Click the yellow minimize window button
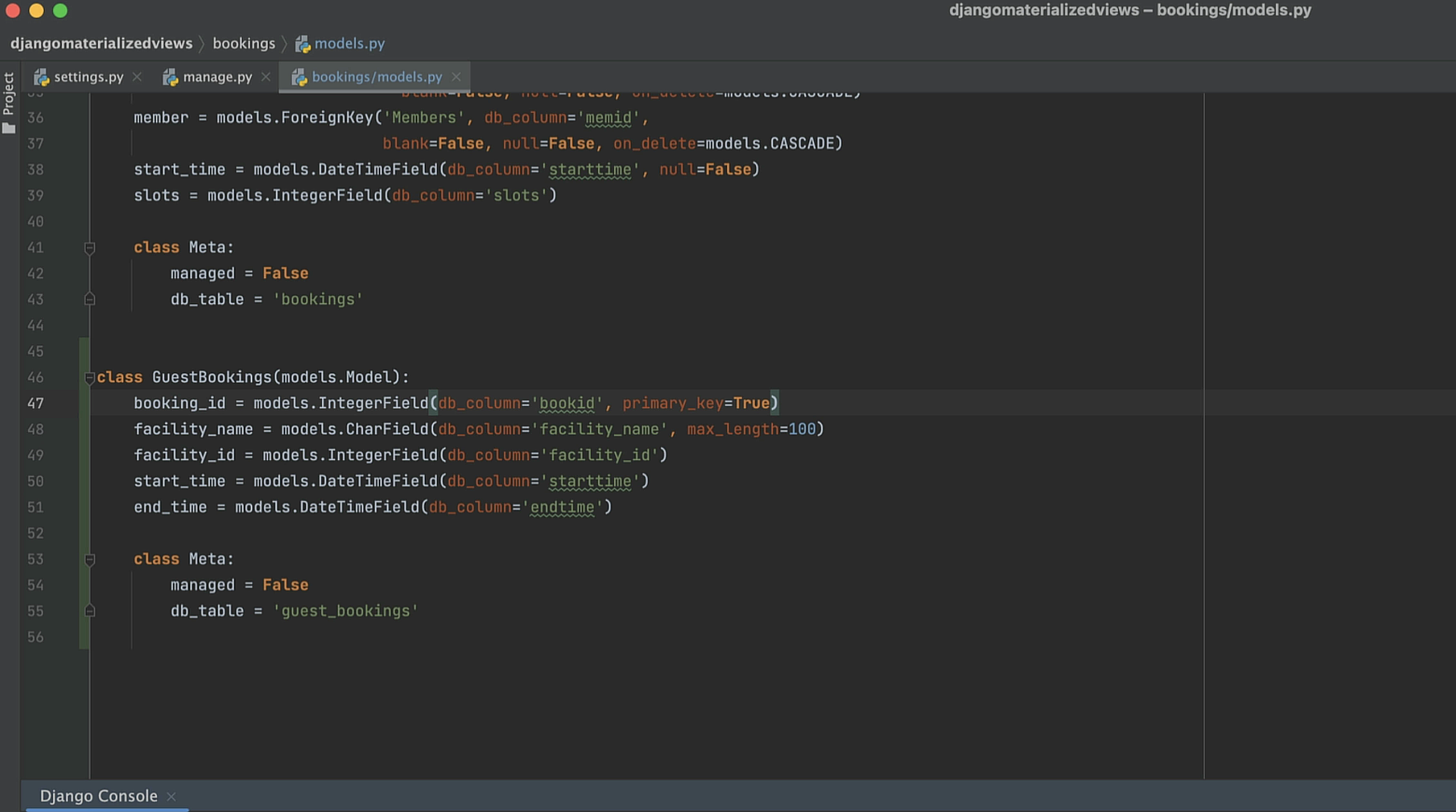The image size is (1456, 812). [36, 10]
